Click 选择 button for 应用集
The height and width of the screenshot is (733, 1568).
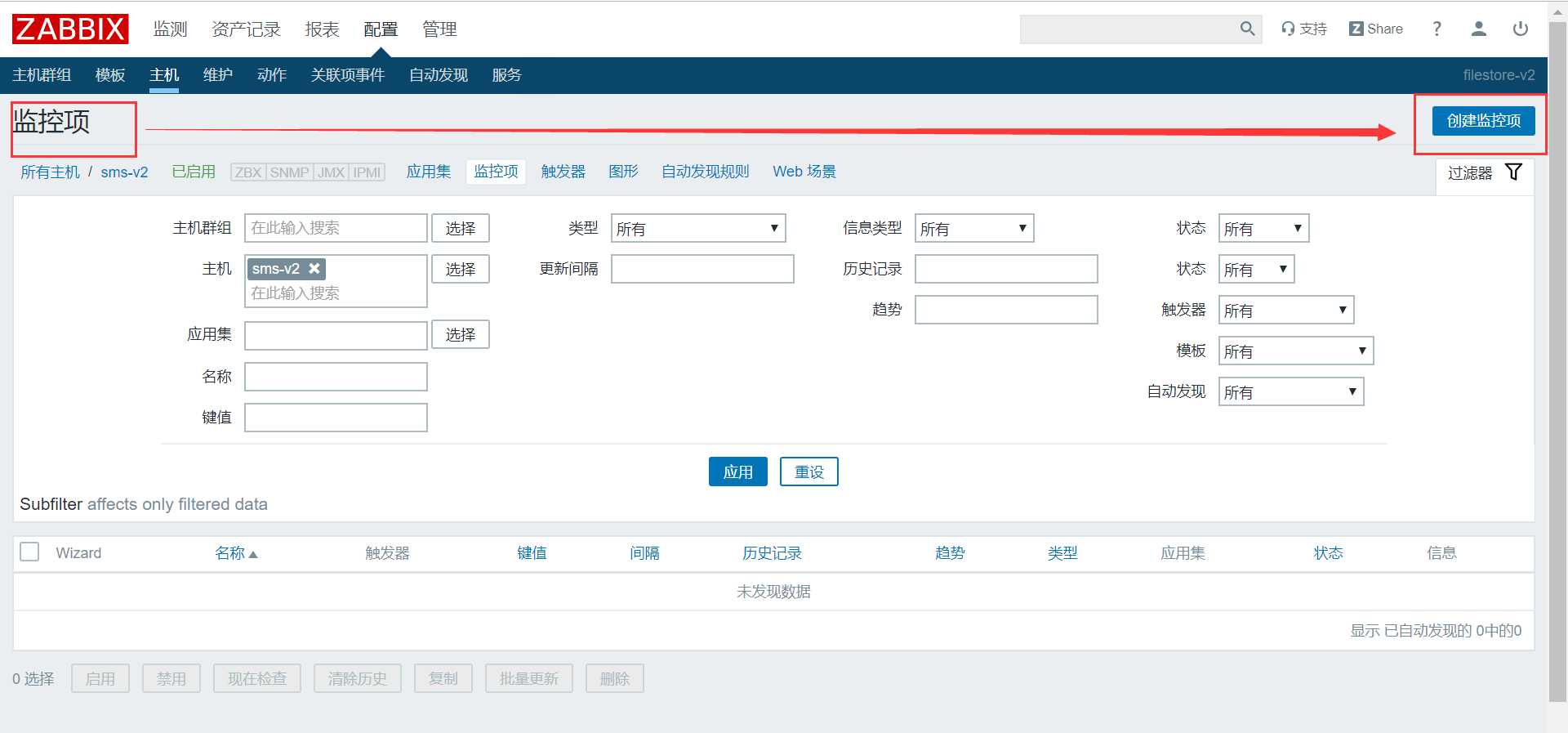[461, 334]
